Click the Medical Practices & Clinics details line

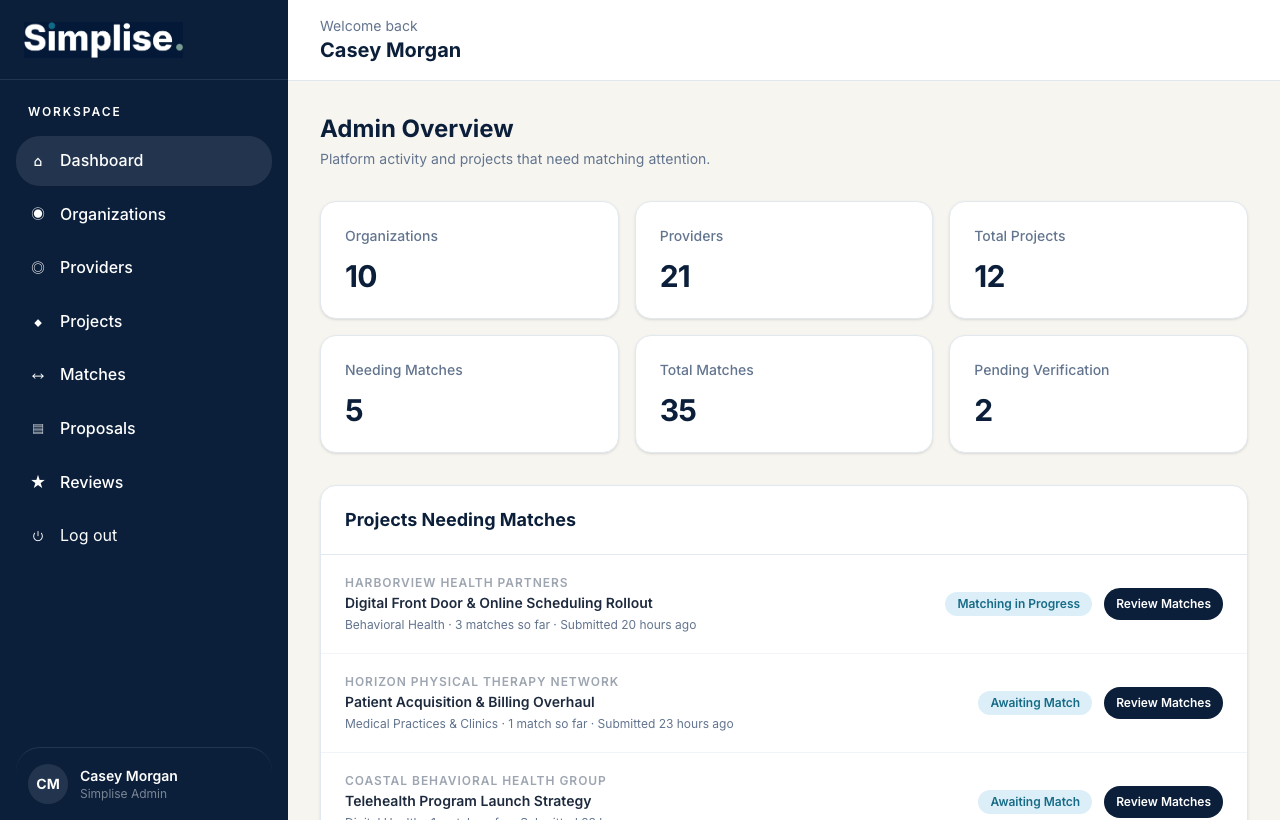coord(539,724)
